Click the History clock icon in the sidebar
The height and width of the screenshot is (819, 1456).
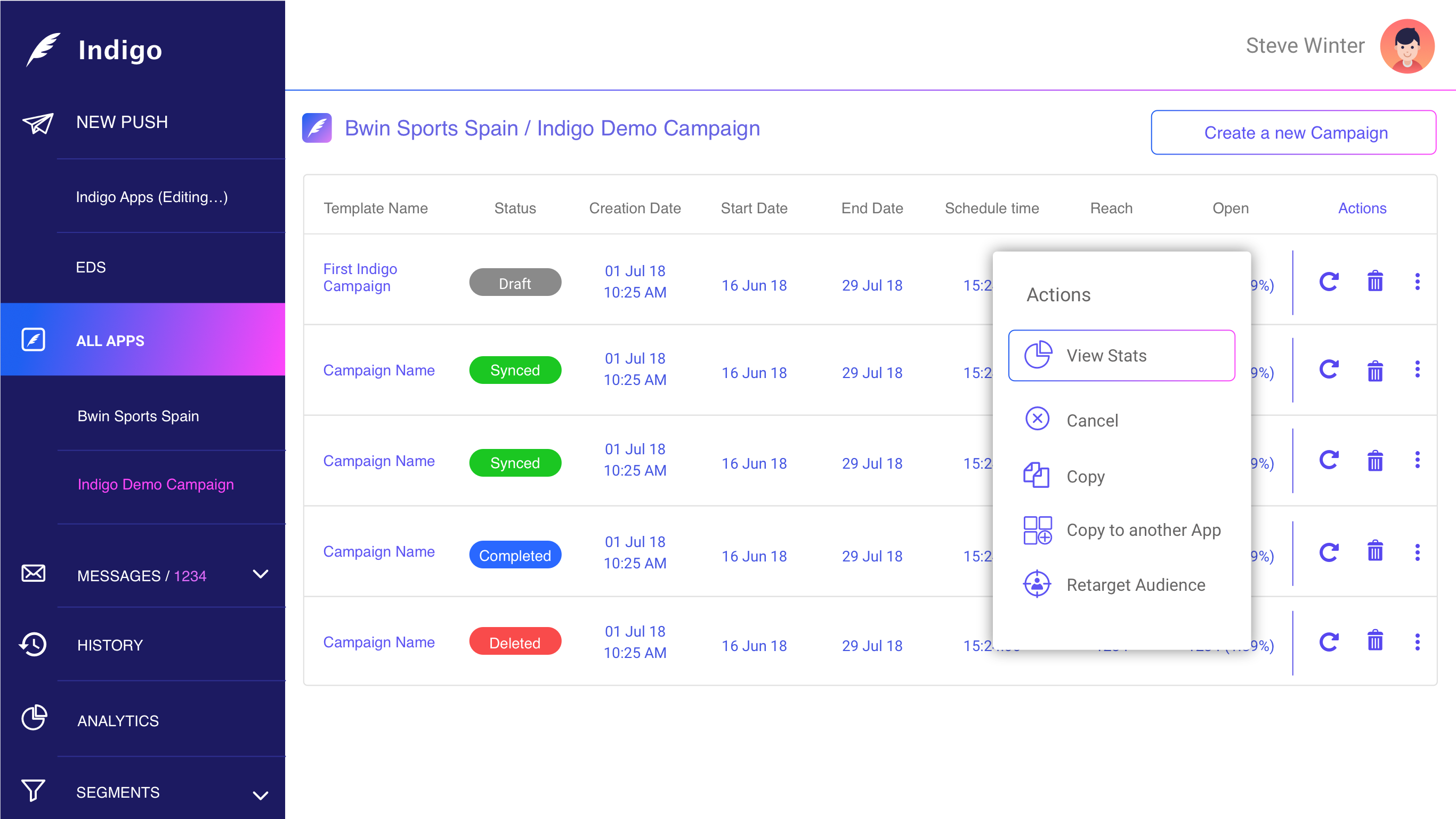[34, 644]
